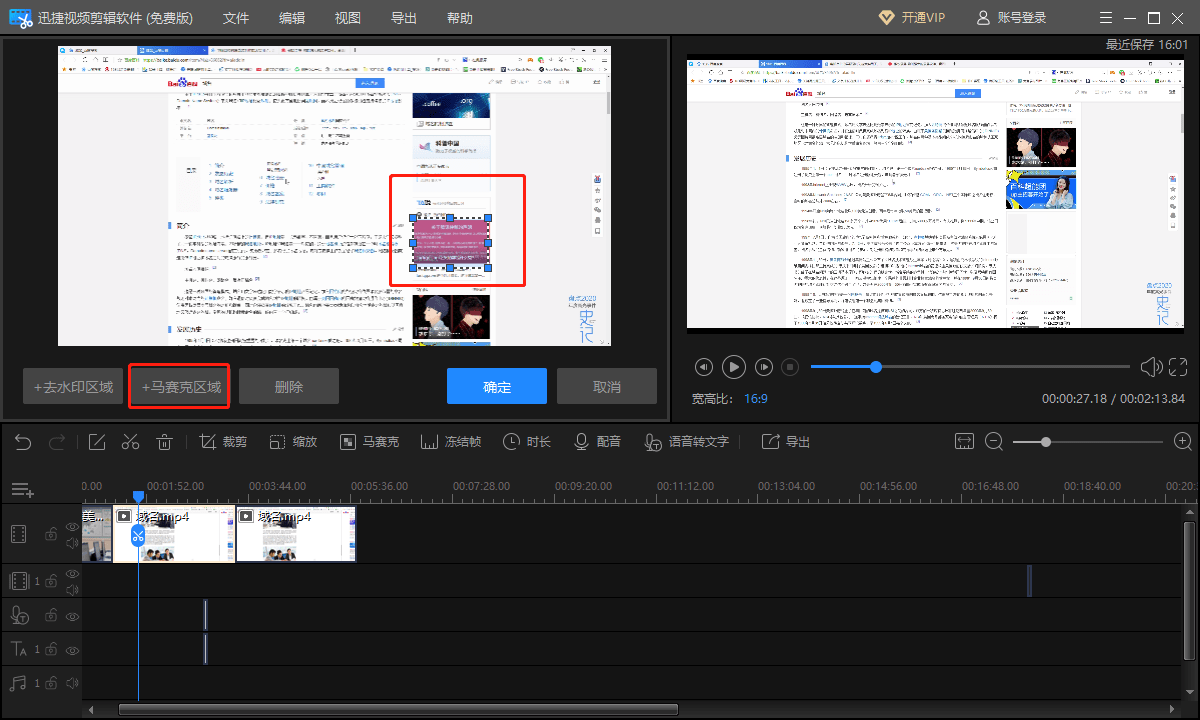Click the blue 确定 confirm button
This screenshot has width=1200, height=720.
tap(497, 387)
